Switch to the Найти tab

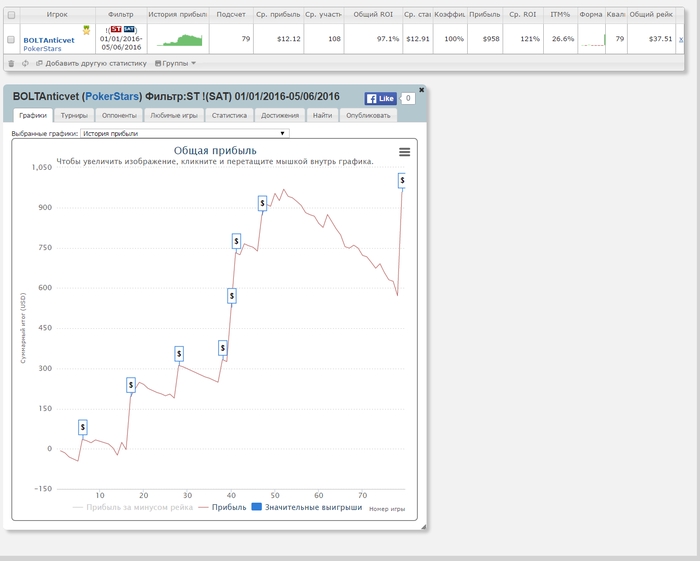322,115
